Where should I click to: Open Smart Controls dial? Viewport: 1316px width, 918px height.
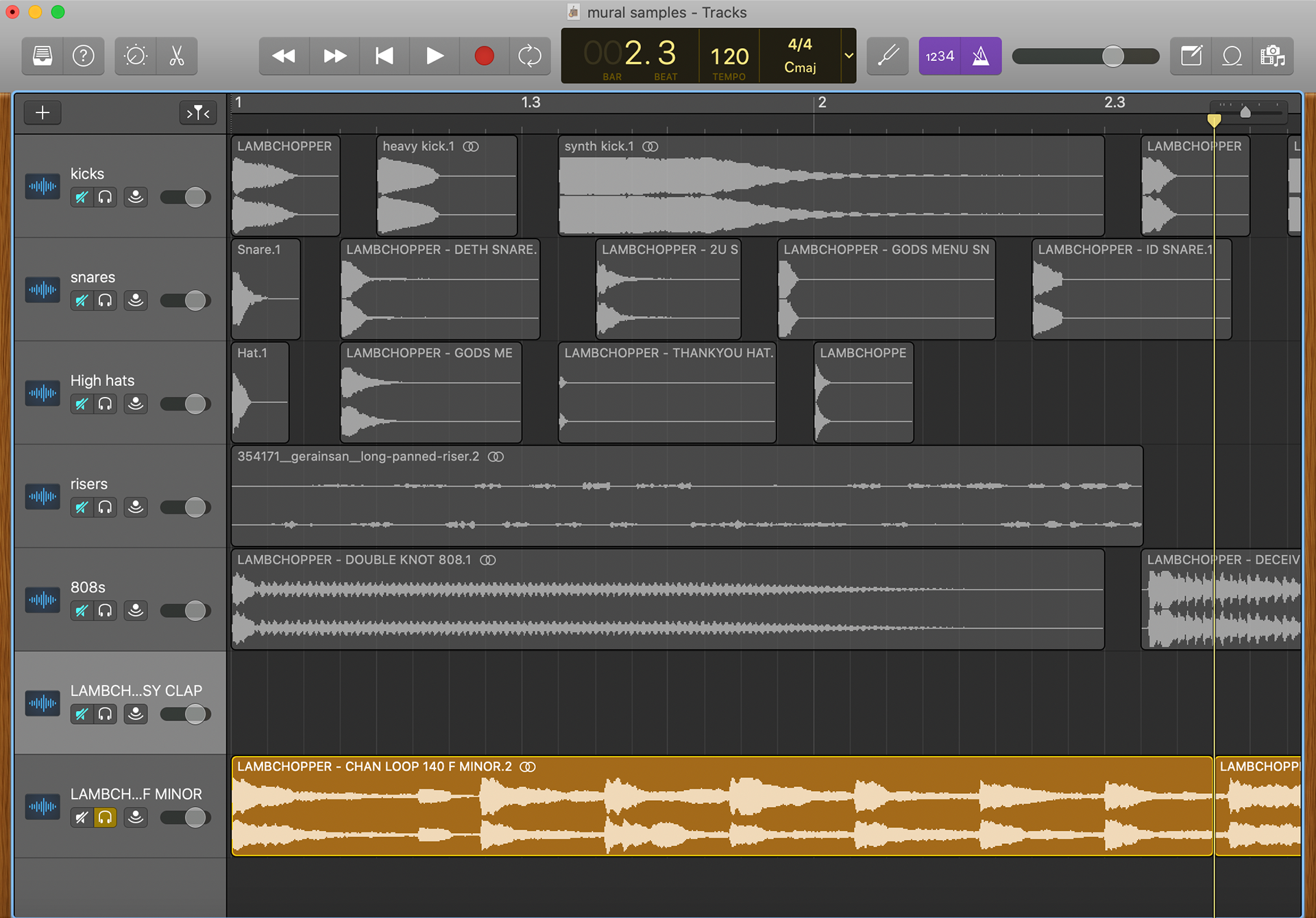[136, 56]
